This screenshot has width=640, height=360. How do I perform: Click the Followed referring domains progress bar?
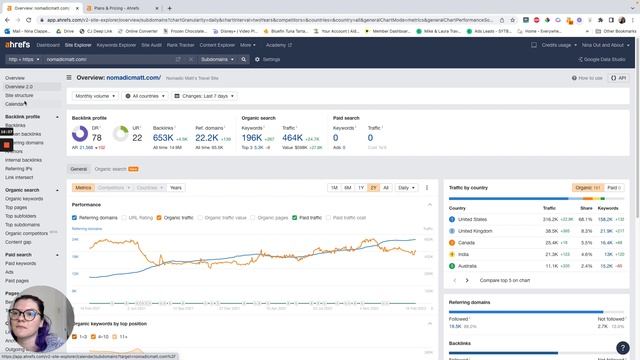click(x=526, y=312)
